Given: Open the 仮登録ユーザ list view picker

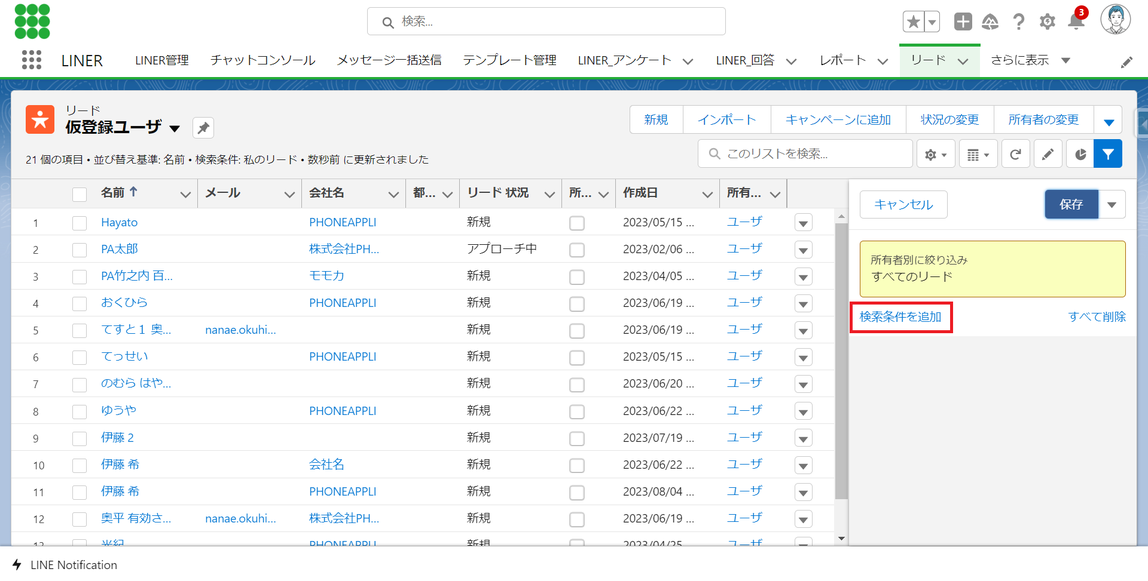Looking at the screenshot, I should [x=174, y=128].
